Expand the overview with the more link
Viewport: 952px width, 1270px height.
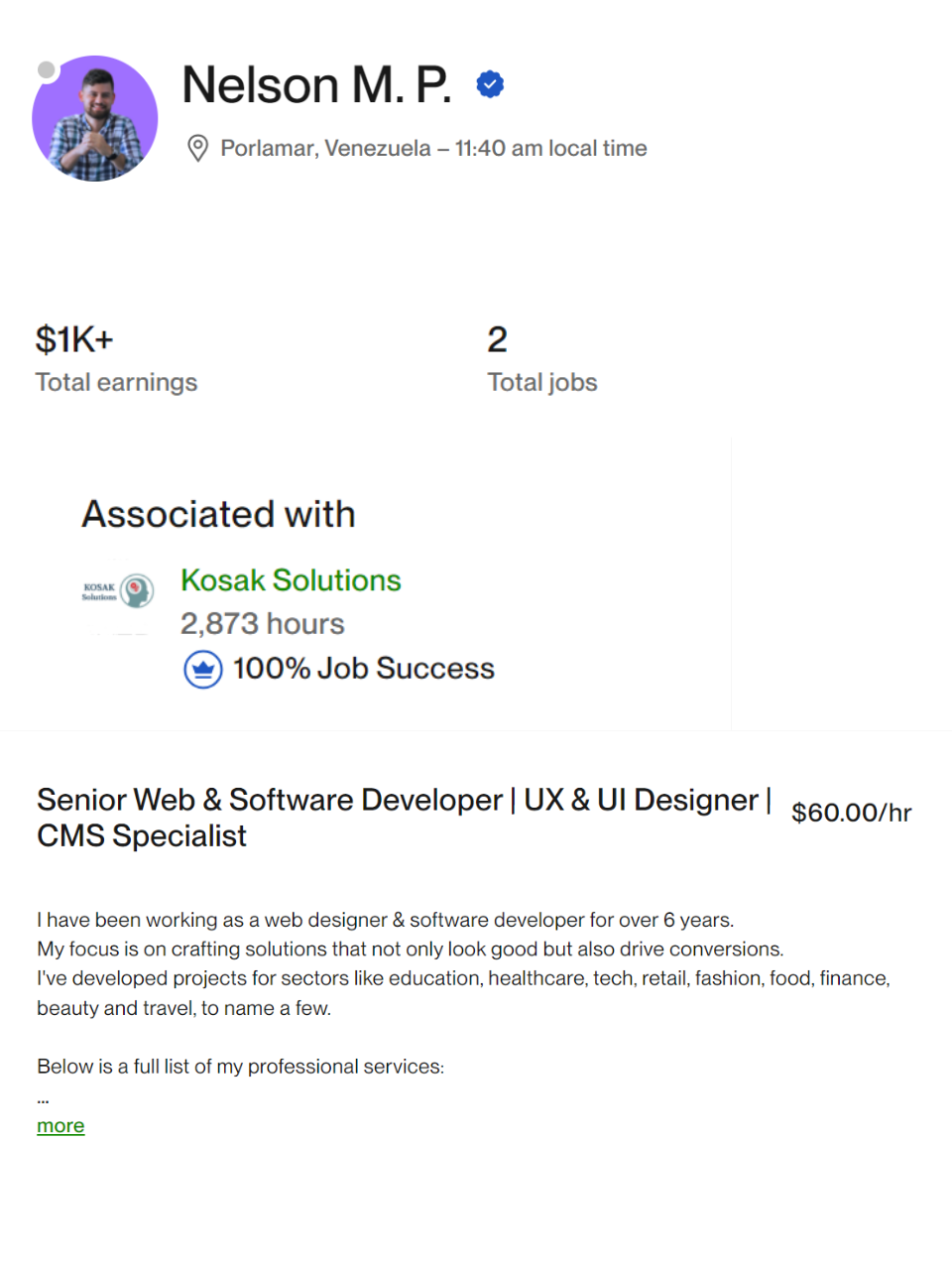[x=60, y=1126]
